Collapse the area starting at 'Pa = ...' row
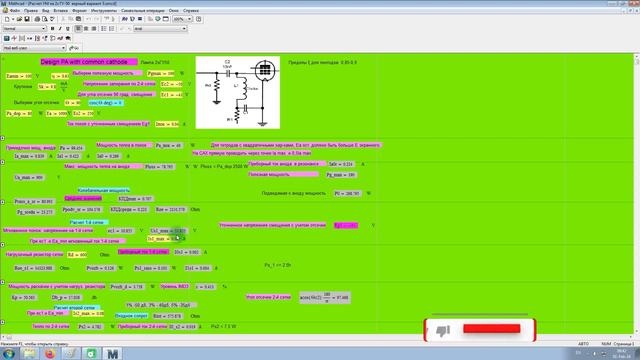Image resolution: width=640 pixels, height=360 pixels. click(x=2, y=138)
